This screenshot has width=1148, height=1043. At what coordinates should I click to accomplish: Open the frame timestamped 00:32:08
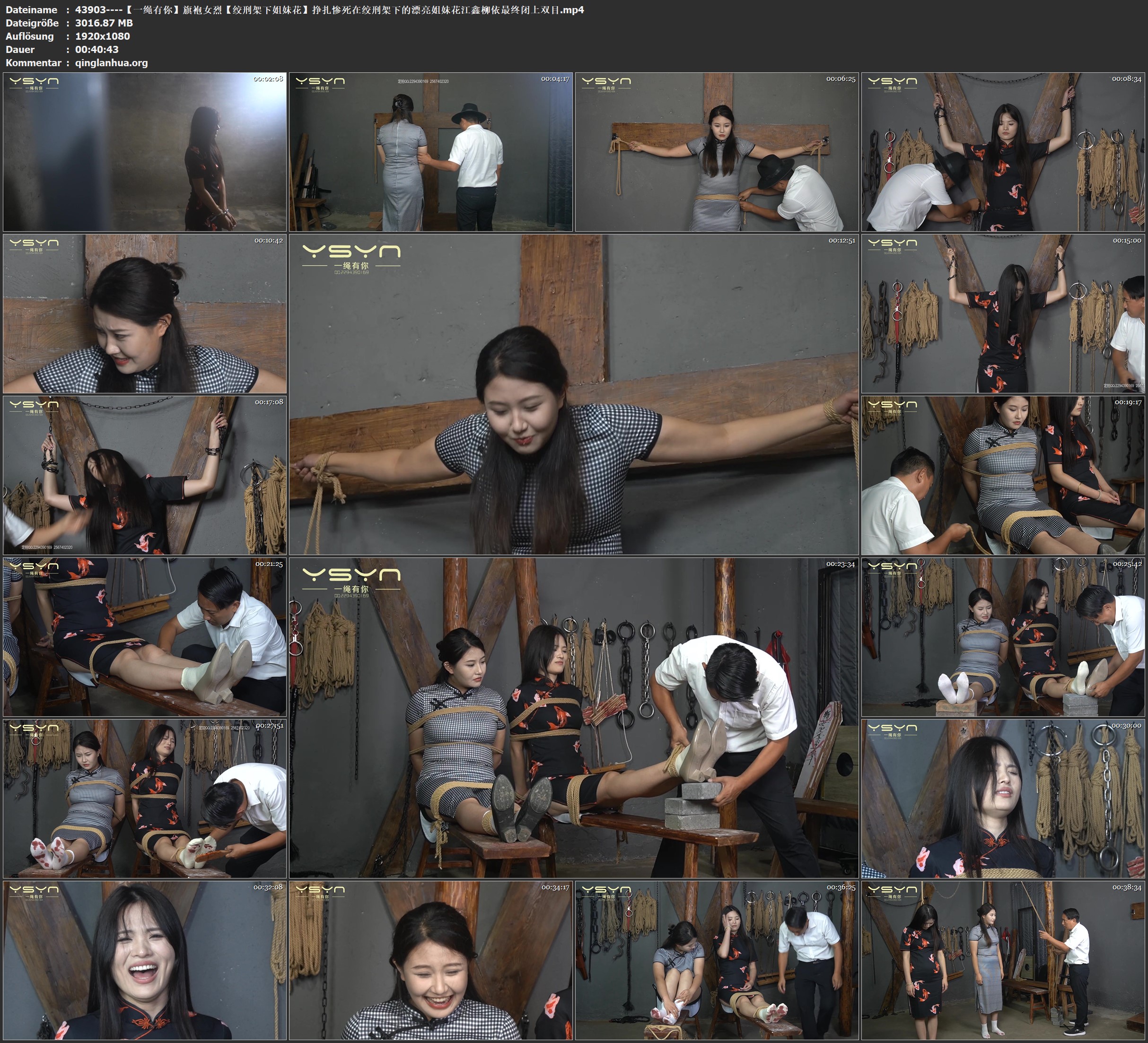click(x=145, y=960)
